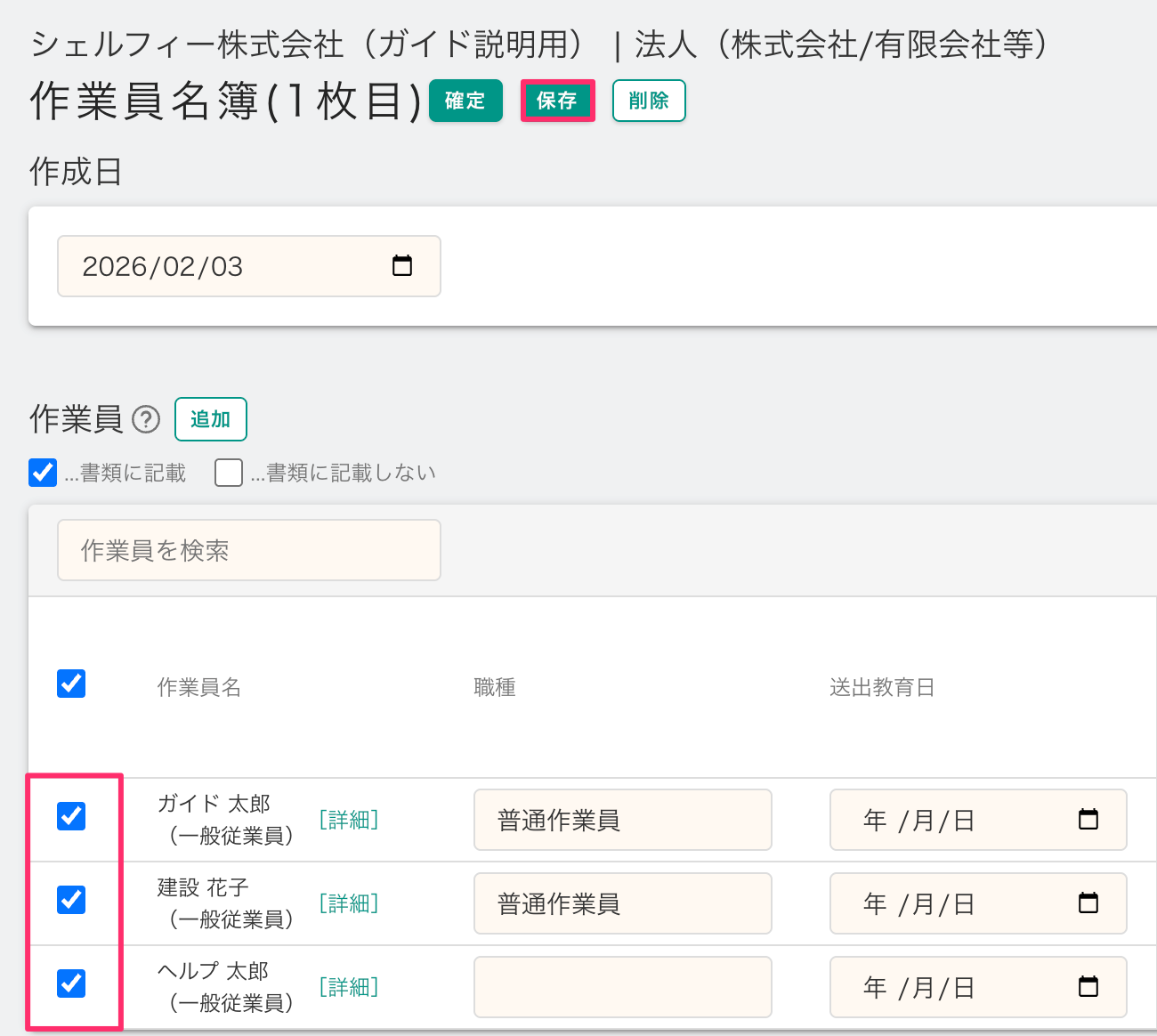The image size is (1157, 1036).
Task: Click the 作成日 date field 2026/02/03
Action: point(222,266)
